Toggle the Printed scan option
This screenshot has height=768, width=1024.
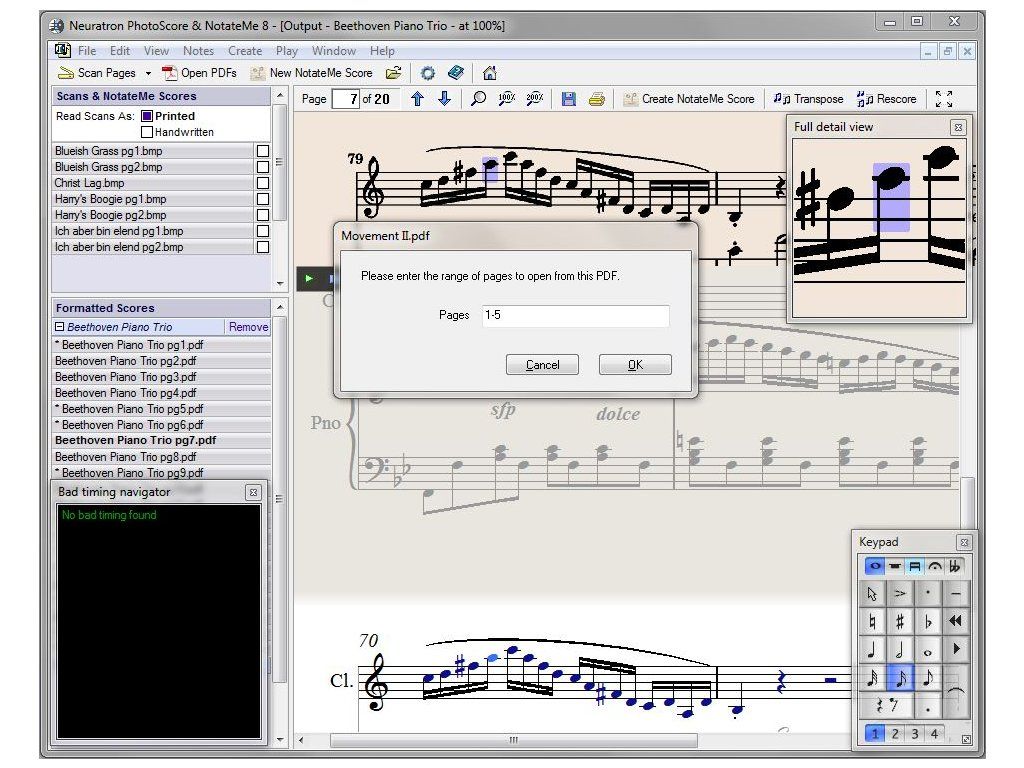(147, 116)
